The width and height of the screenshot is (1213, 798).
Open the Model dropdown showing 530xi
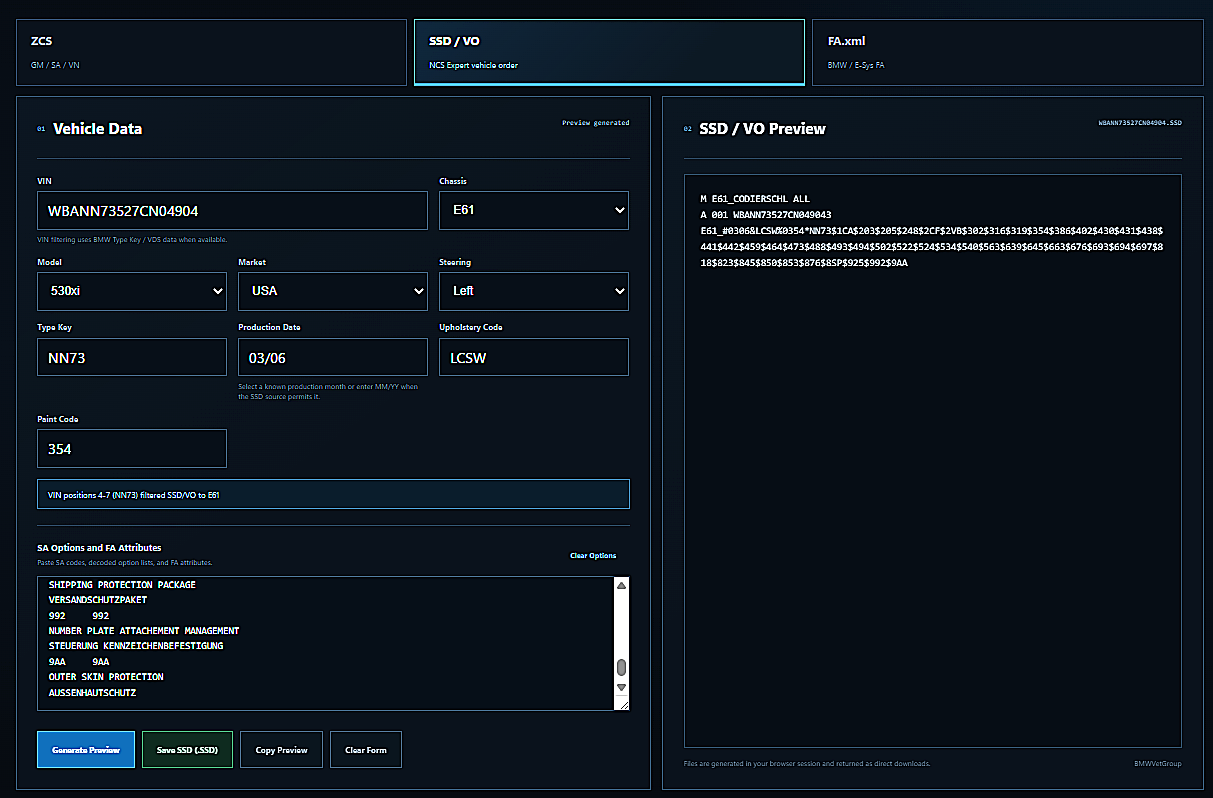[x=132, y=291]
